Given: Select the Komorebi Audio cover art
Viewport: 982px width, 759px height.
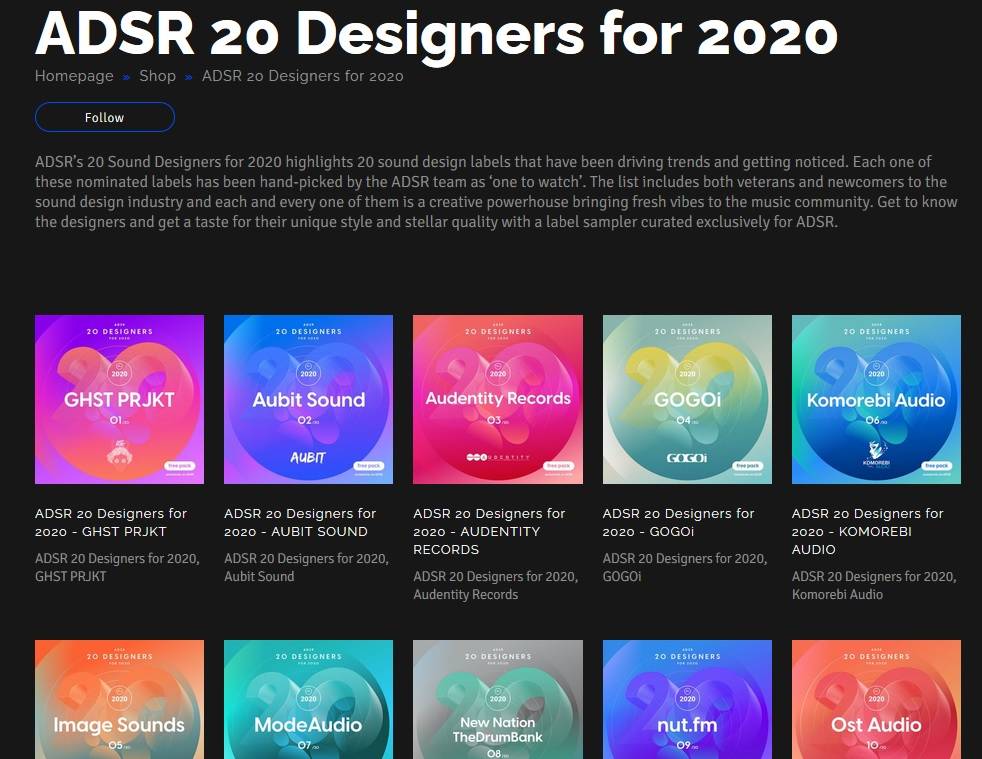Looking at the screenshot, I should 876,399.
